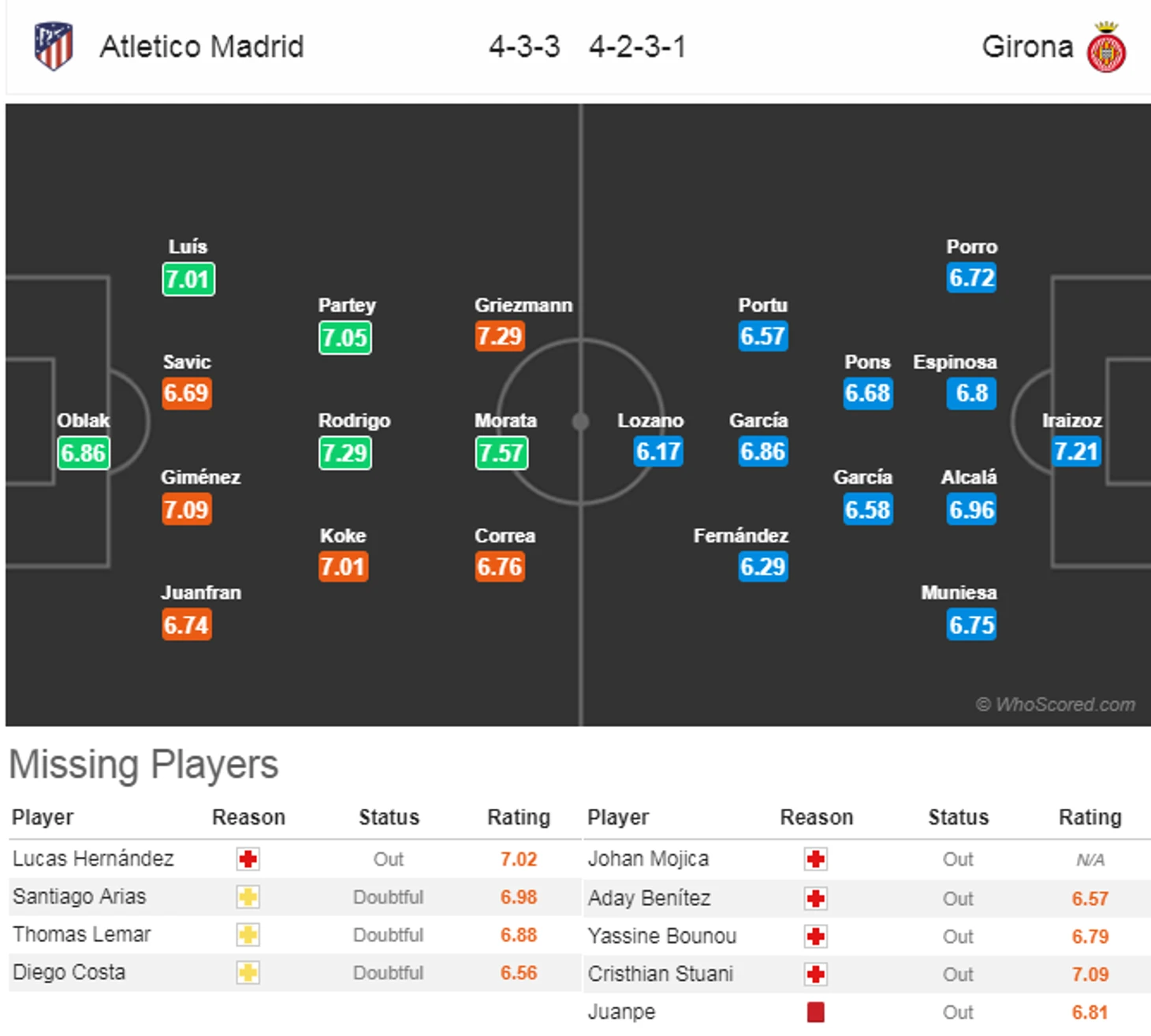
Task: Open Lucas Hernández player link
Action: tap(93, 859)
